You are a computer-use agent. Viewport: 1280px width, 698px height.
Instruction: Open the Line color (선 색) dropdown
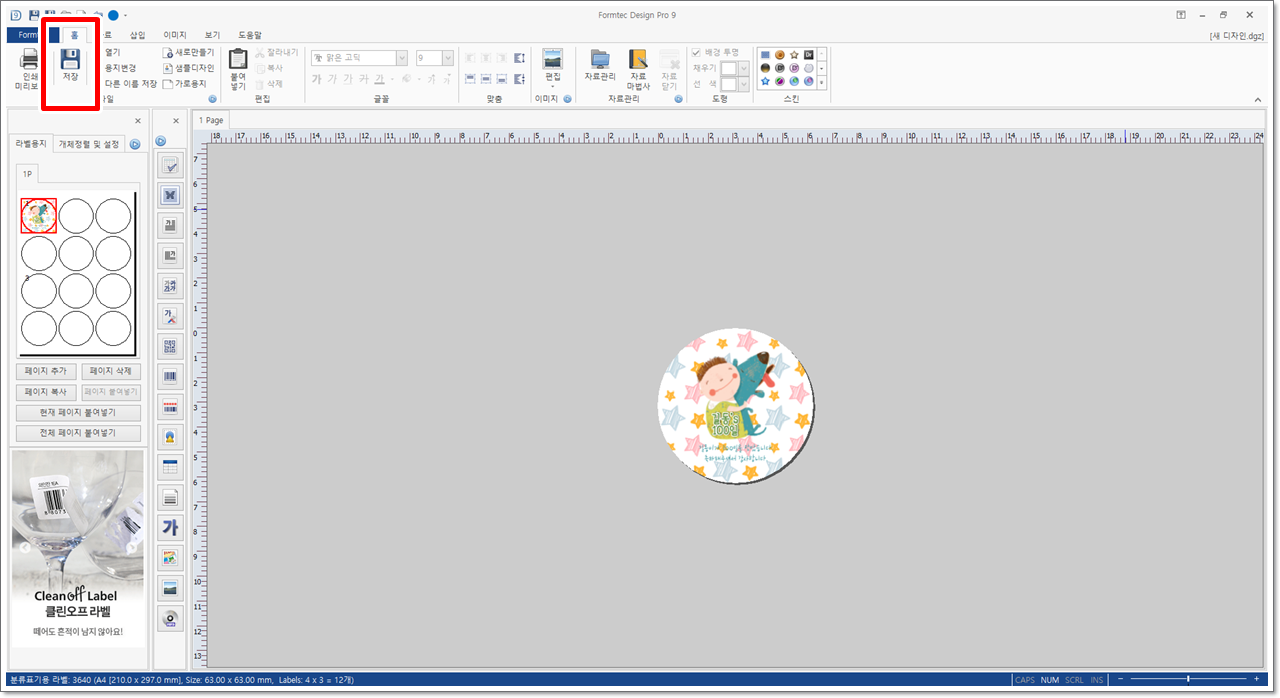(743, 84)
